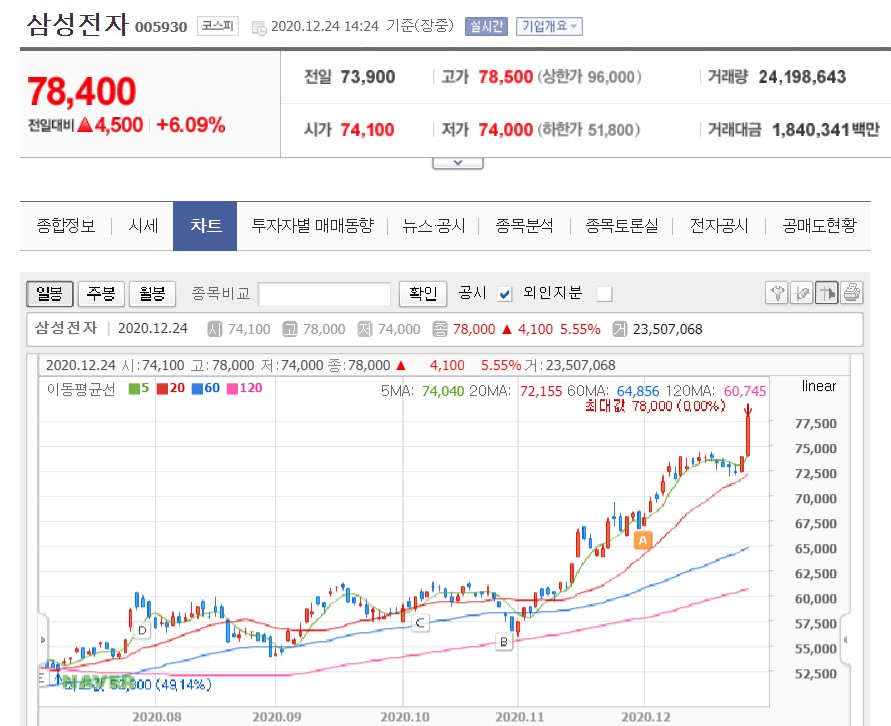Open the chart settings wrench icon
891x726 pixels.
(x=776, y=293)
